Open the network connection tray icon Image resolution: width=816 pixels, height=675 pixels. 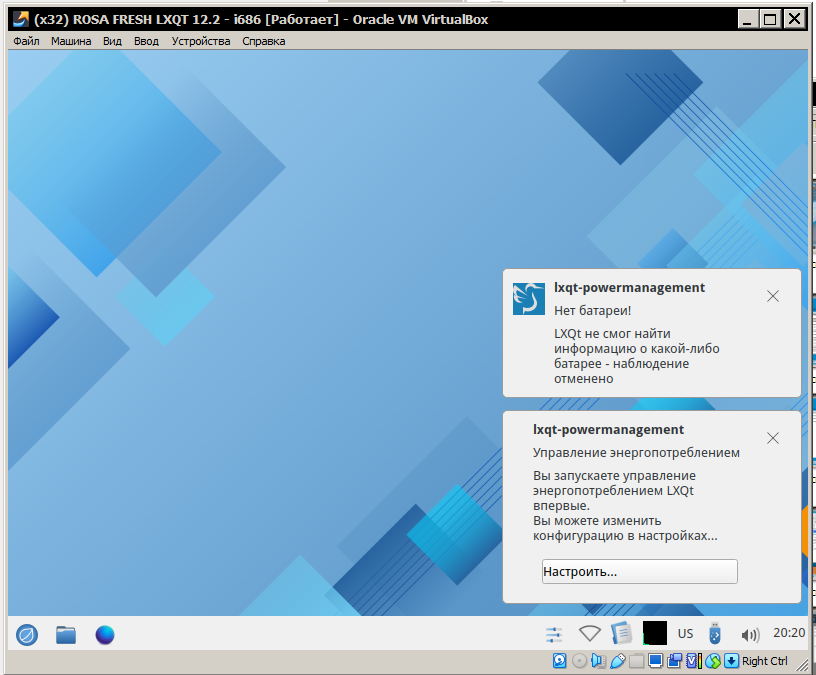pos(590,633)
